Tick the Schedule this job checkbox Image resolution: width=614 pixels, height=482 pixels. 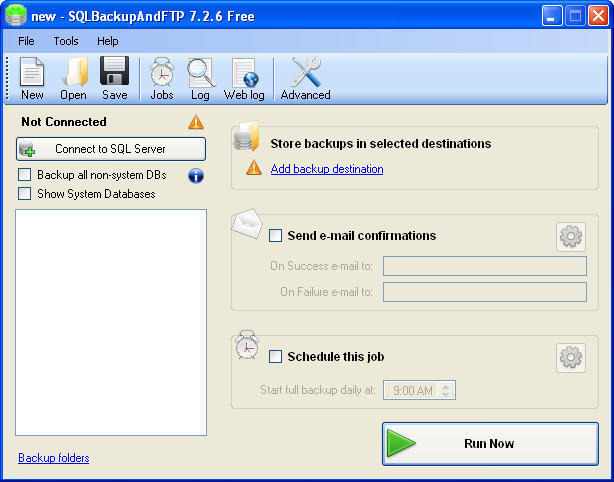(x=275, y=357)
